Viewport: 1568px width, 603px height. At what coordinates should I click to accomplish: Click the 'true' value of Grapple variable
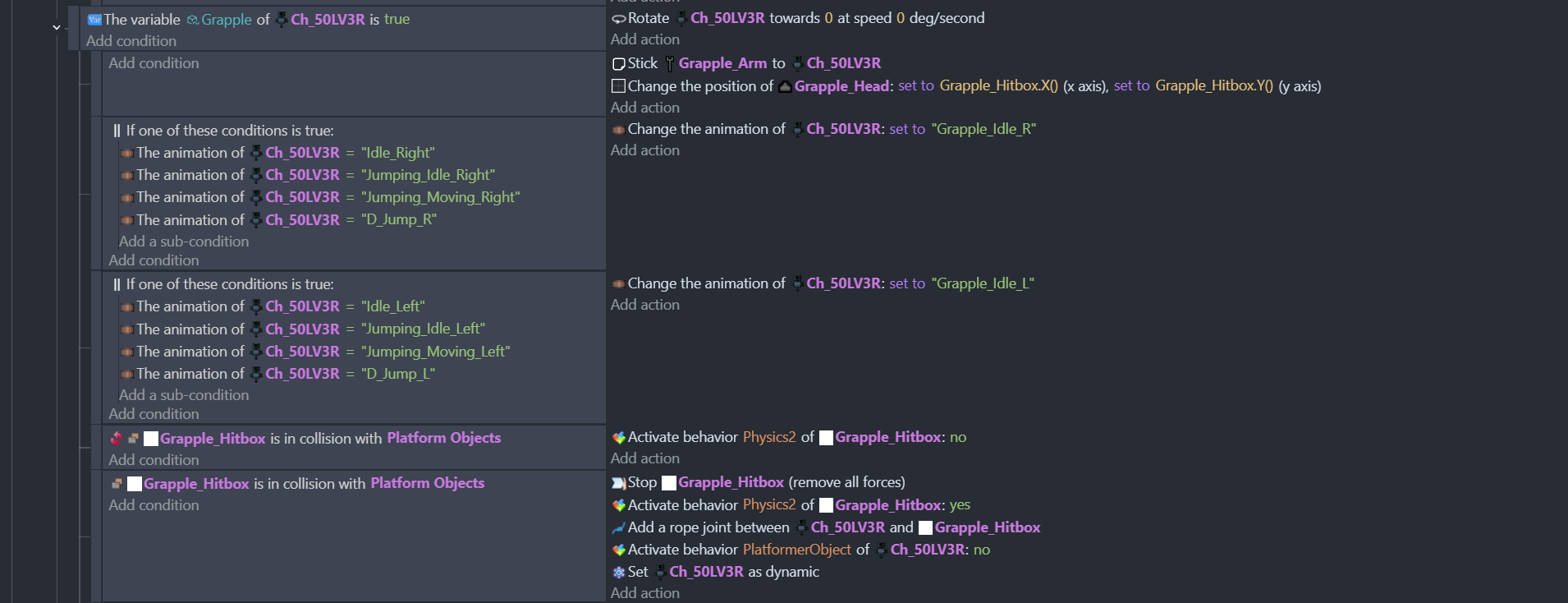click(x=397, y=19)
